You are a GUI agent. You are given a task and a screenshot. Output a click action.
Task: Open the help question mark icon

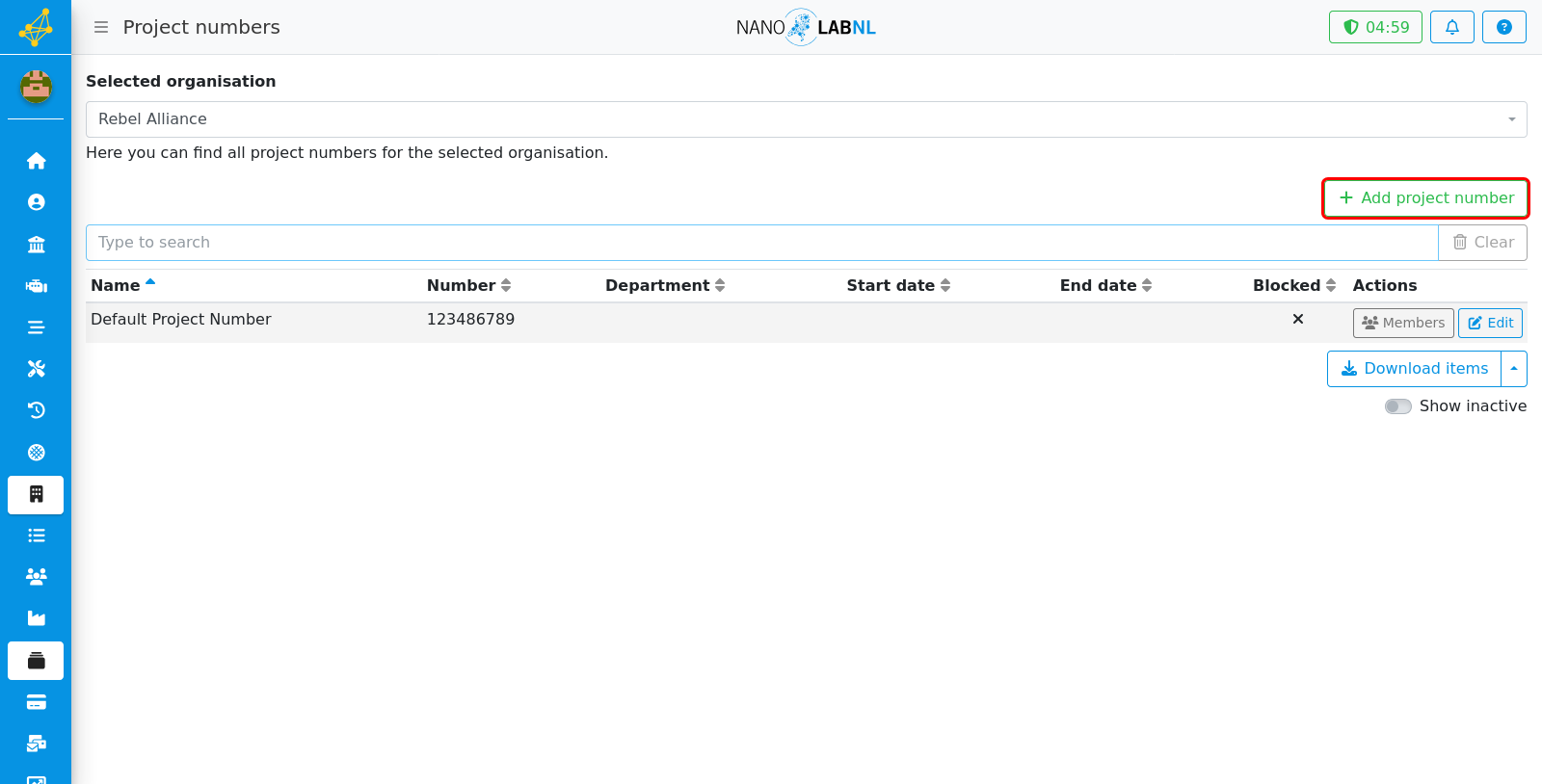pos(1503,27)
